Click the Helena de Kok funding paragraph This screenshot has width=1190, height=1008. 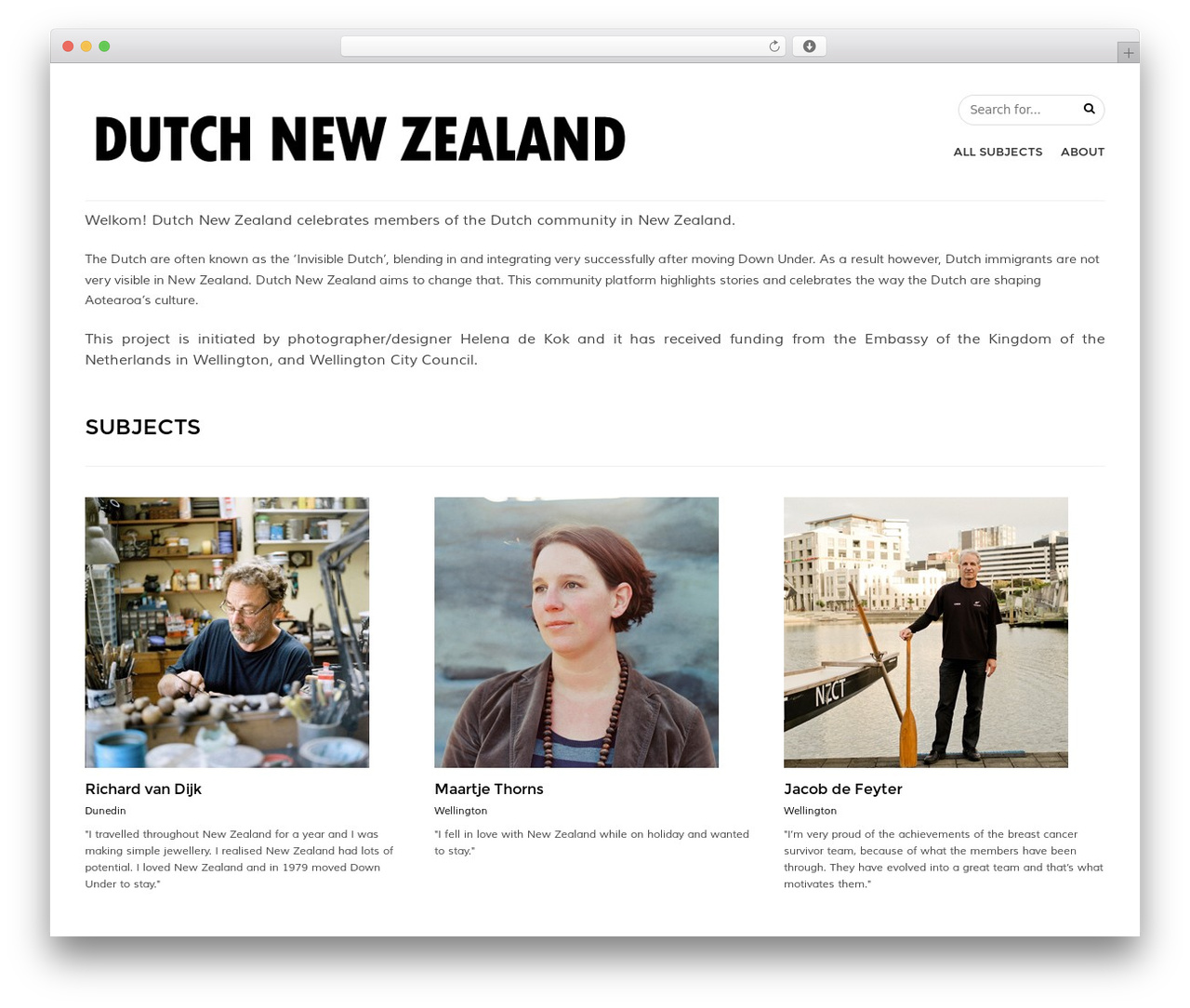coord(594,350)
